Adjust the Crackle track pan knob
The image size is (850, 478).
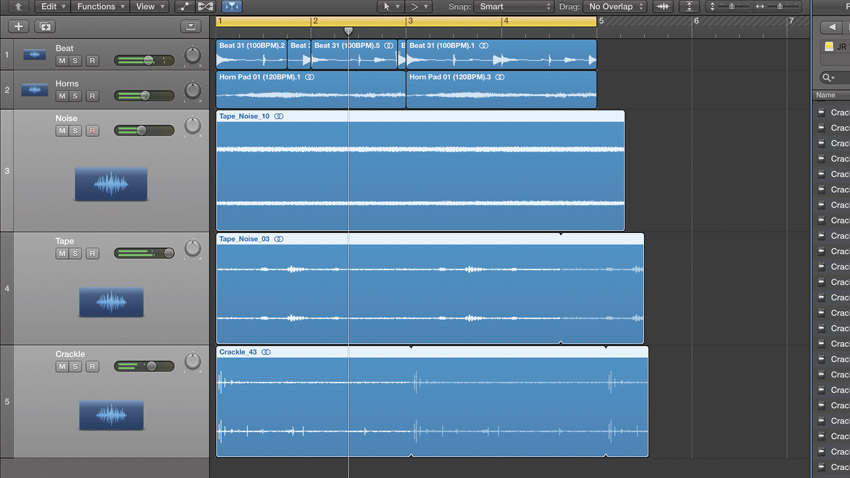coord(192,361)
